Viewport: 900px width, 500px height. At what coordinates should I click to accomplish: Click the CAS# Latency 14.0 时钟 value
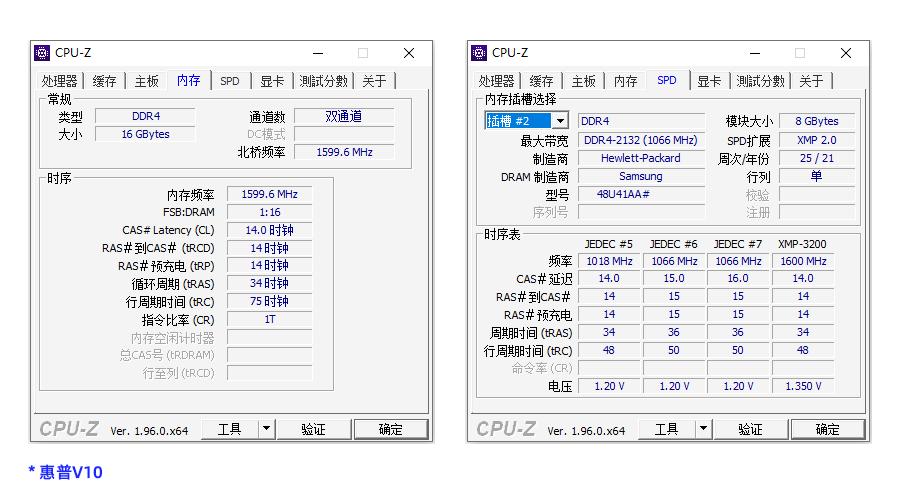tap(270, 230)
